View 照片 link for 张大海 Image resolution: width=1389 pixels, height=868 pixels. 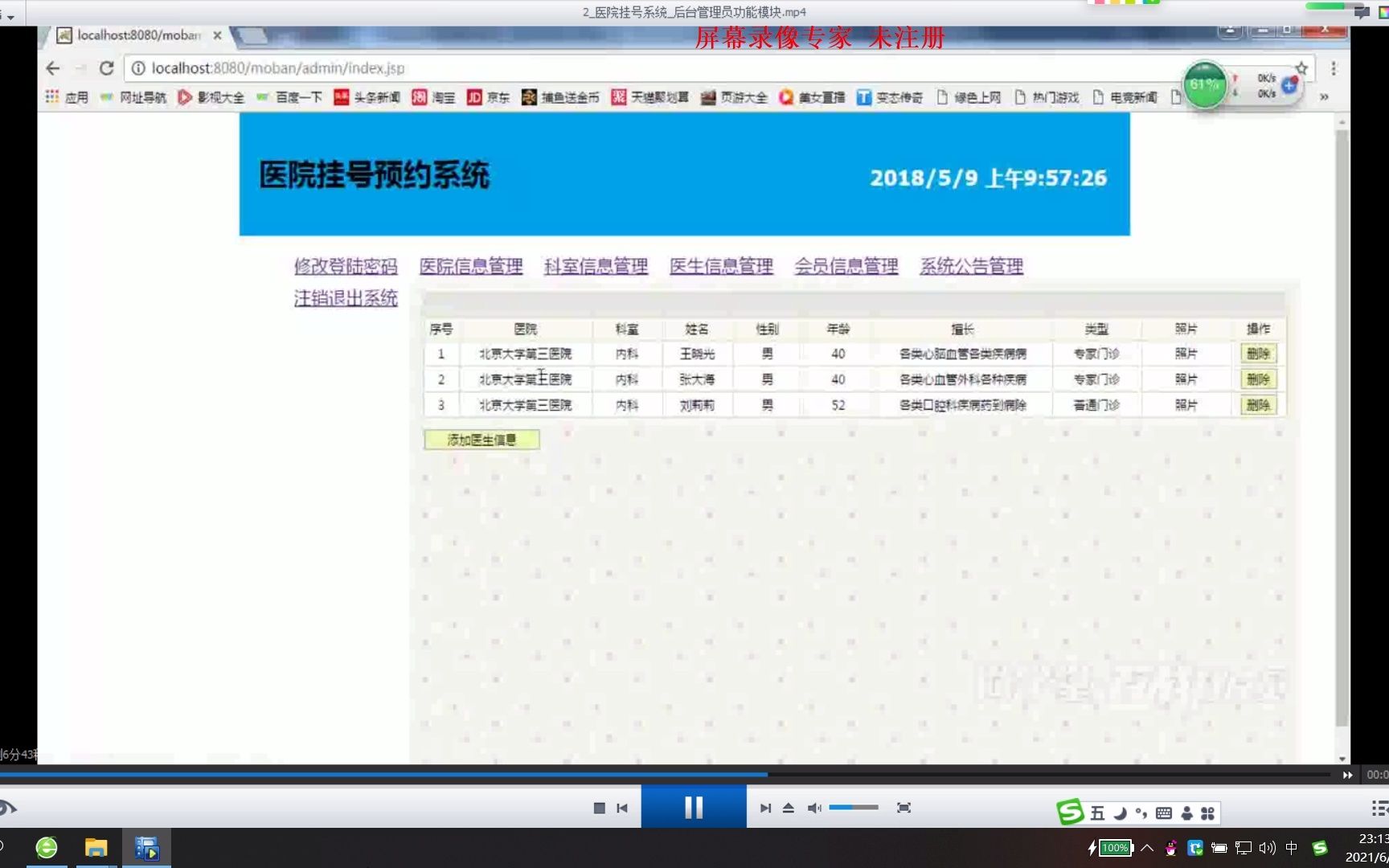(x=1186, y=379)
